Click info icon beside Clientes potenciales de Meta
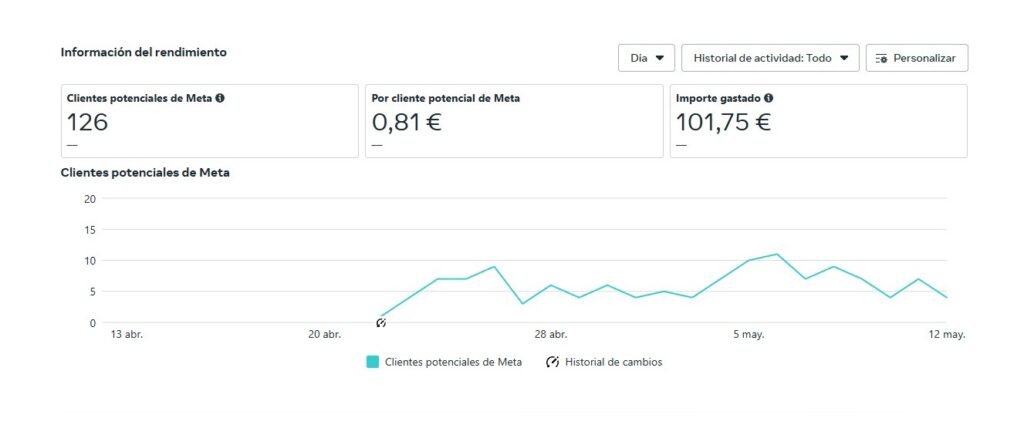Image resolution: width=1024 pixels, height=425 pixels. 219,99
